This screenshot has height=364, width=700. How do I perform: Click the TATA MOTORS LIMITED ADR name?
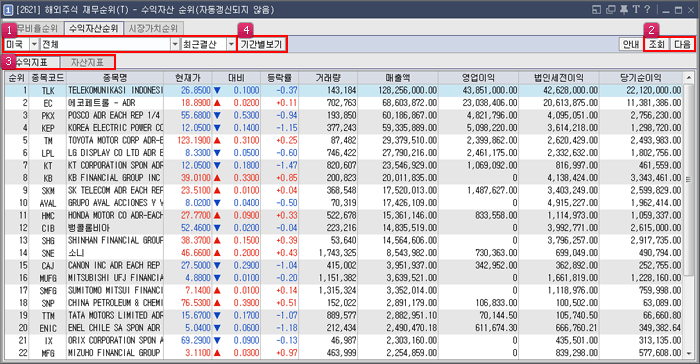tap(115, 315)
